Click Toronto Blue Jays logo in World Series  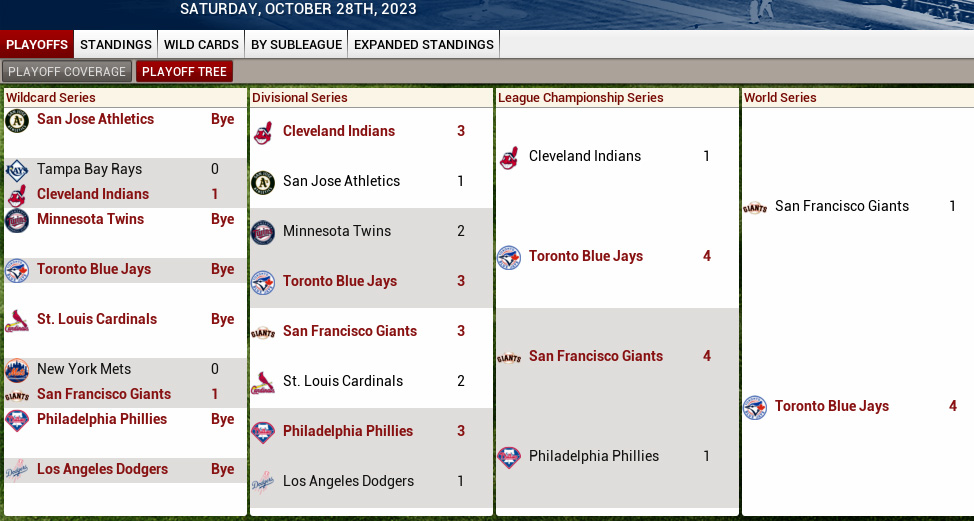(755, 407)
